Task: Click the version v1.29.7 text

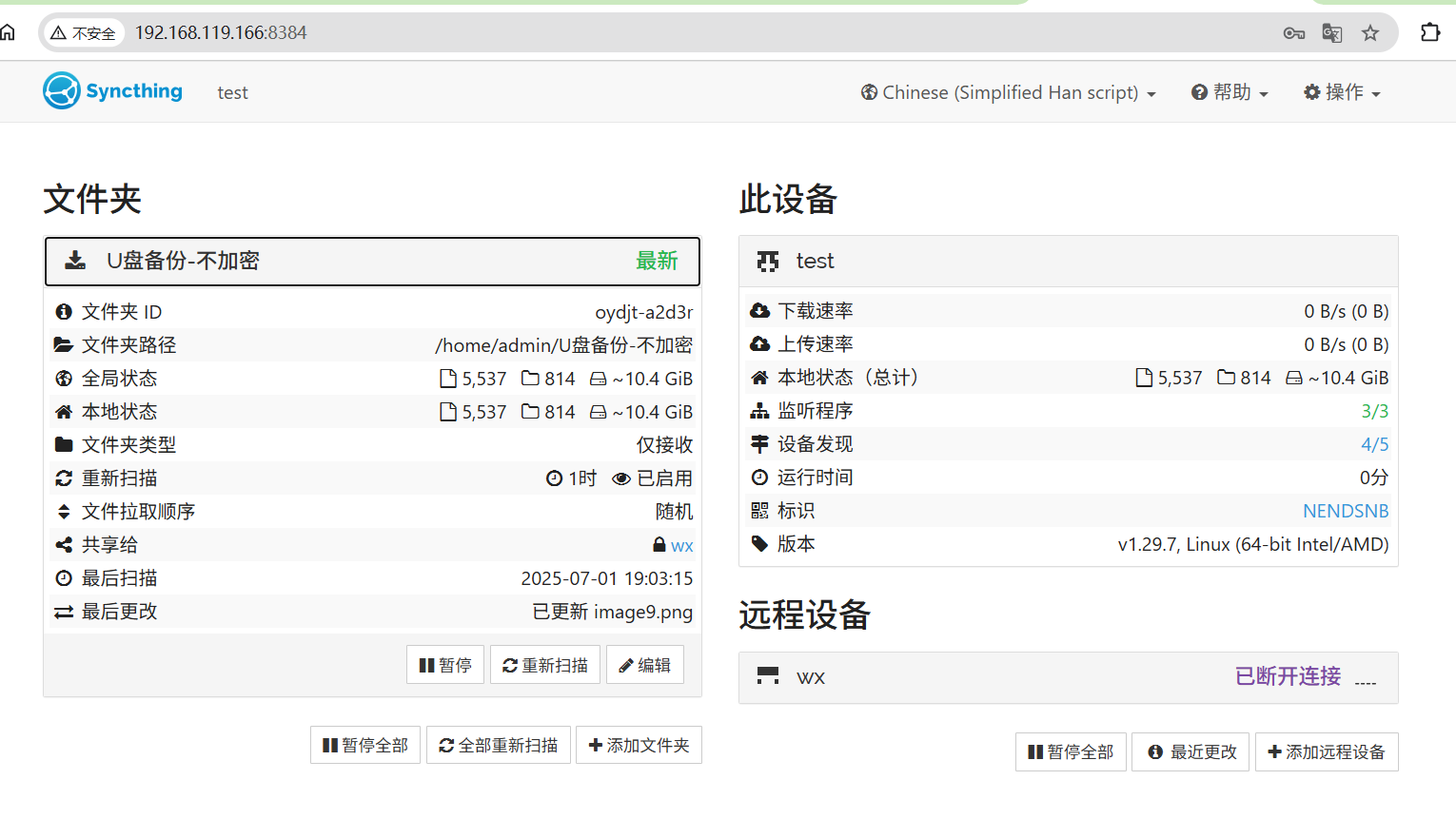Action: (1253, 544)
